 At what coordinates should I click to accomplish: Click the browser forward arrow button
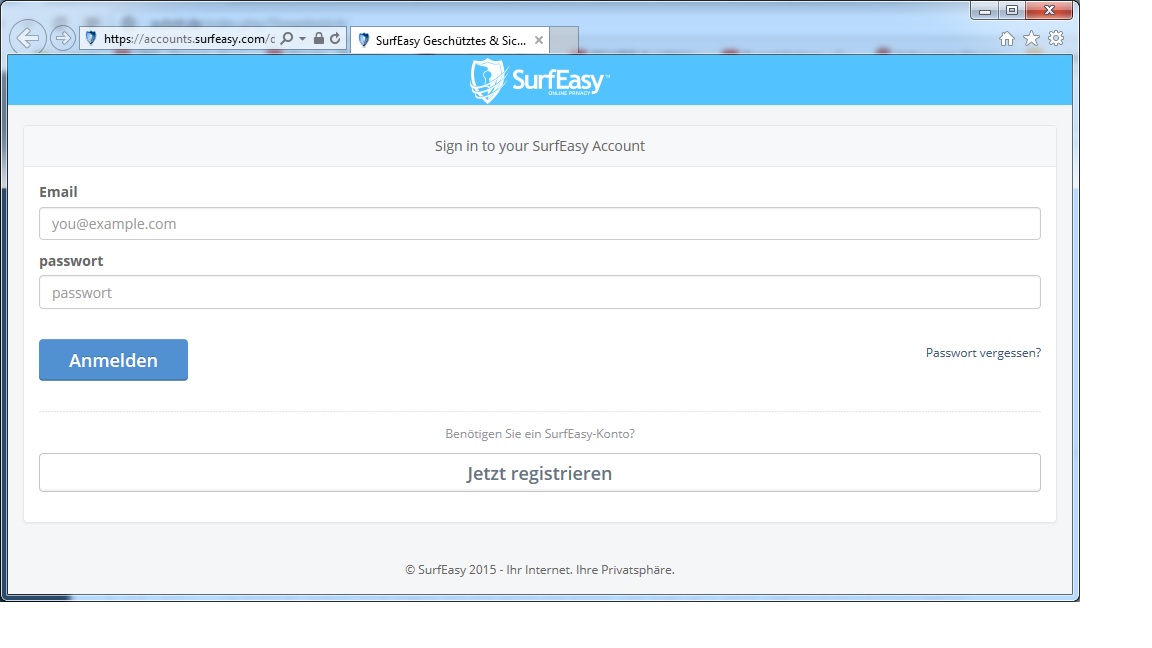(x=63, y=39)
